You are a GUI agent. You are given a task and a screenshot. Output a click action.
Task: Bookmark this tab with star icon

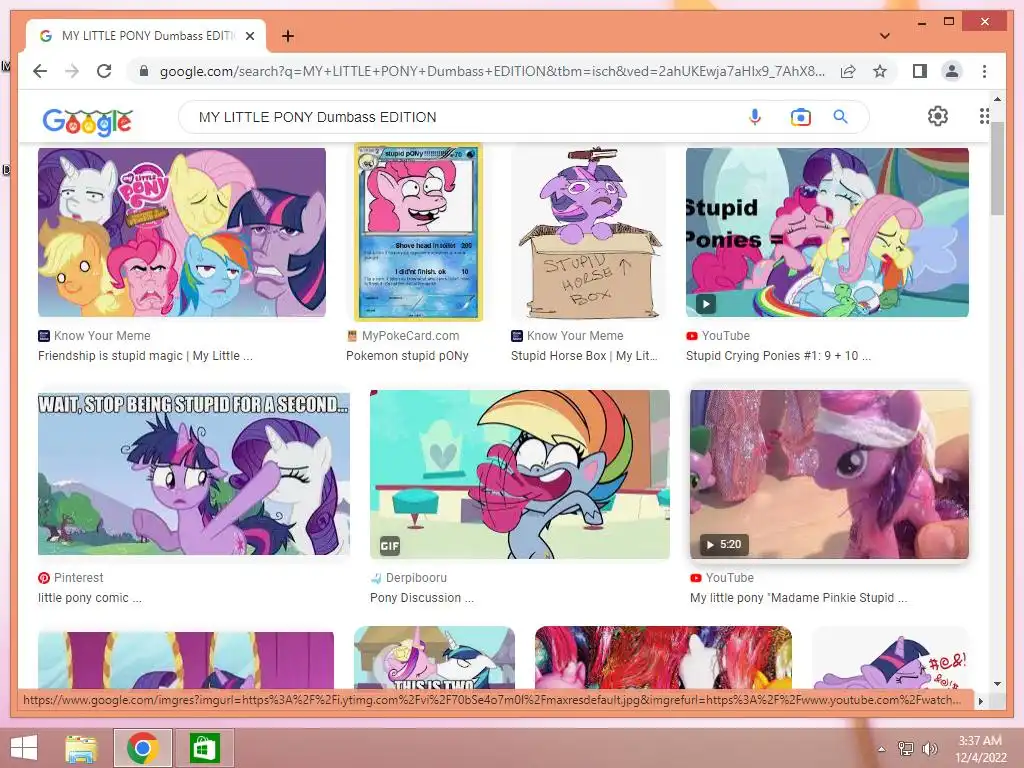click(x=880, y=71)
